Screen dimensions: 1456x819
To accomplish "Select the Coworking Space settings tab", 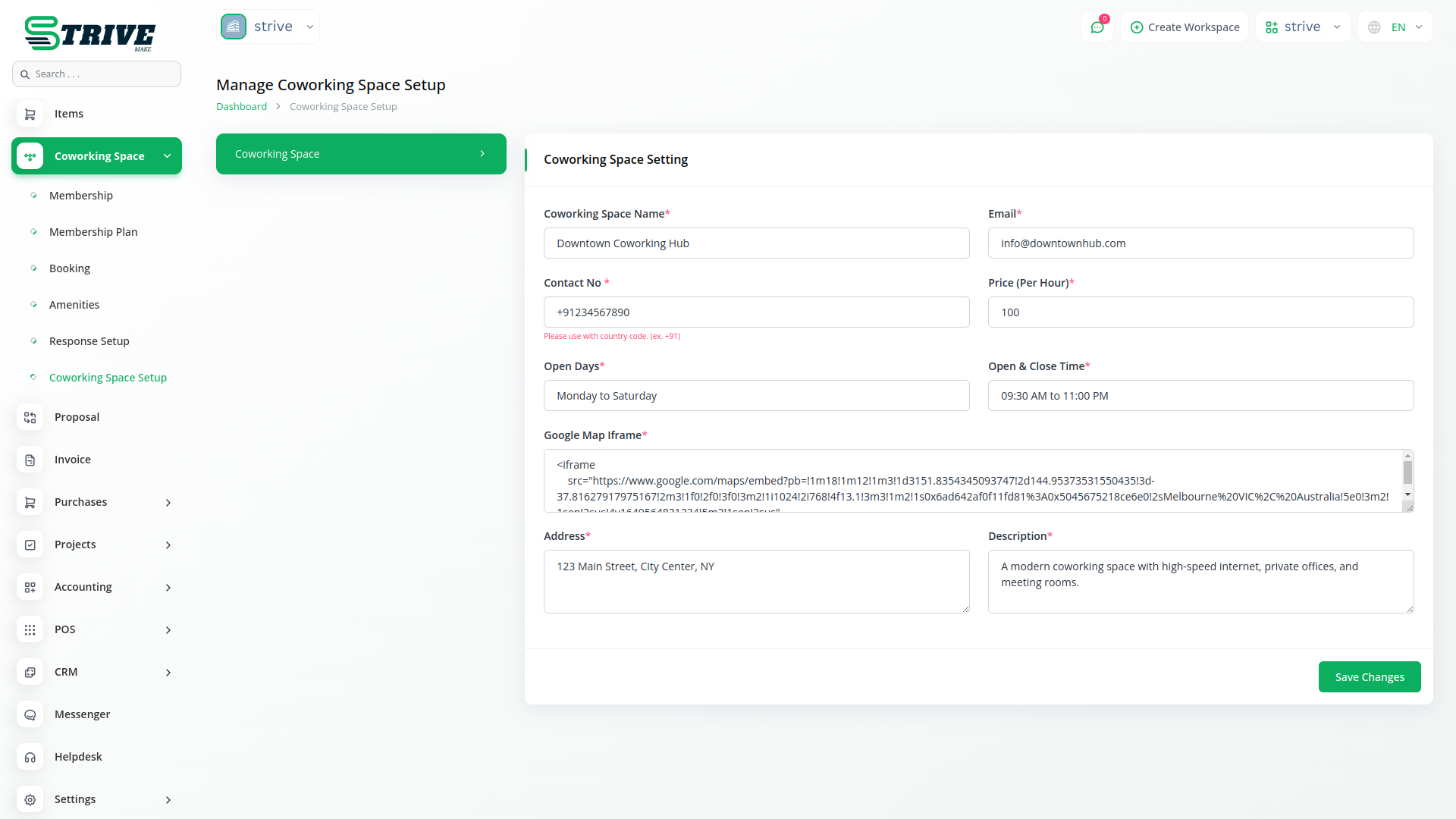I will [x=361, y=154].
